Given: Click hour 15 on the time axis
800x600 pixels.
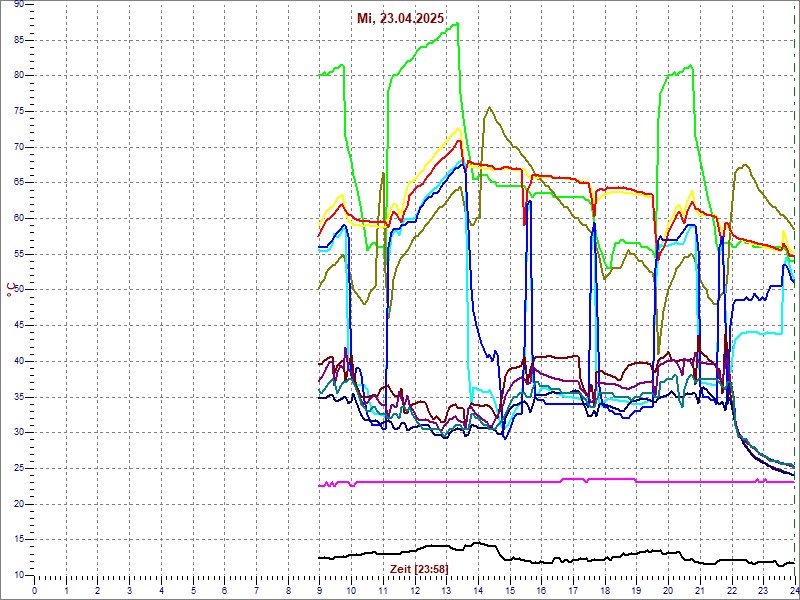Looking at the screenshot, I should [x=509, y=590].
